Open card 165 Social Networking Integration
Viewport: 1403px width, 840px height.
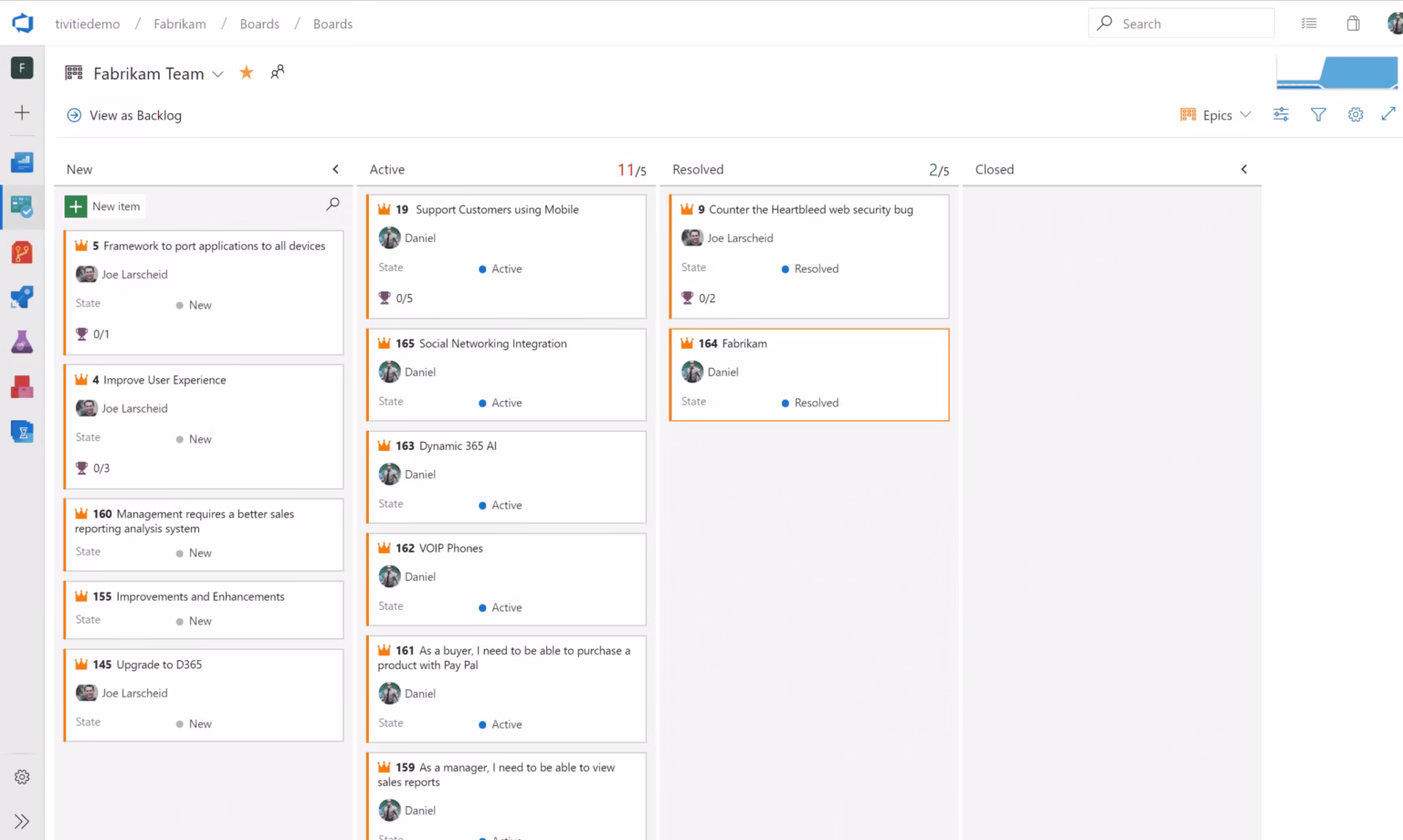(492, 343)
